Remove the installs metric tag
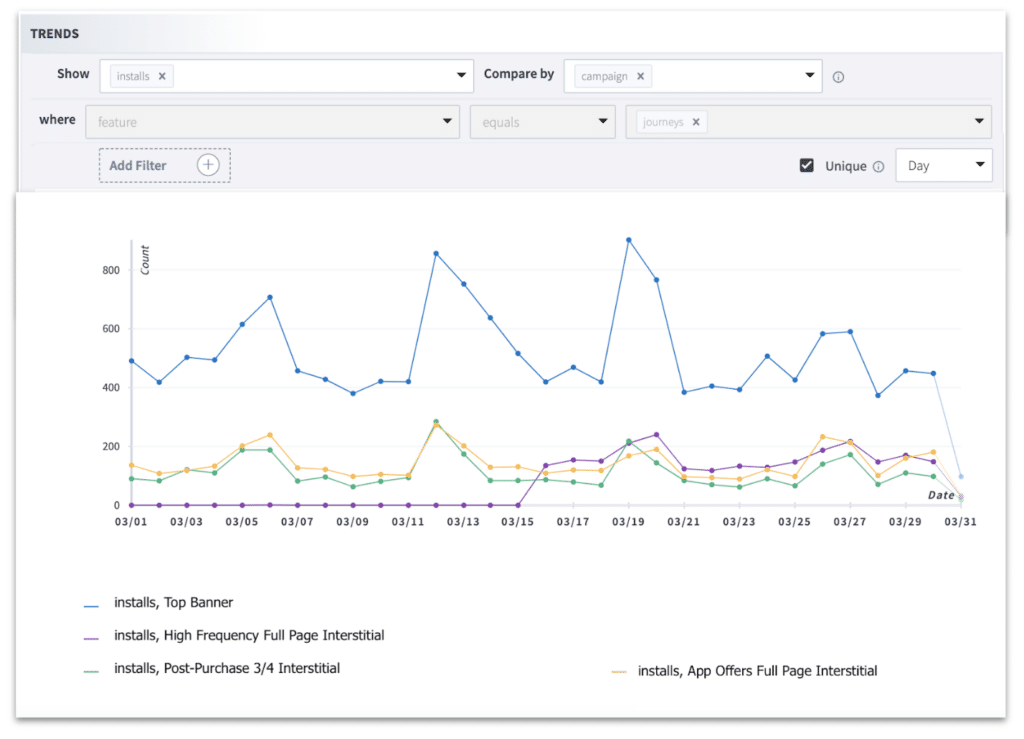This screenshot has width=1024, height=739. click(x=164, y=76)
